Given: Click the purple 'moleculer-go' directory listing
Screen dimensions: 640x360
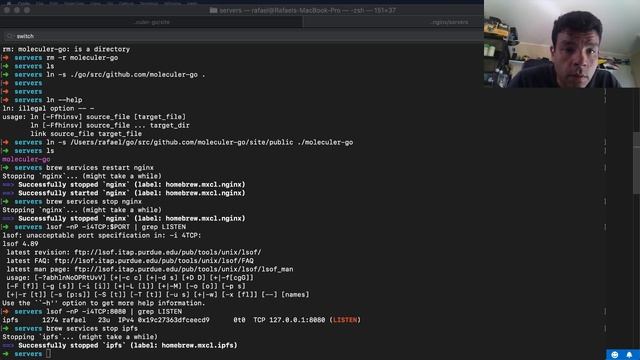Looking at the screenshot, I should click(26, 159).
